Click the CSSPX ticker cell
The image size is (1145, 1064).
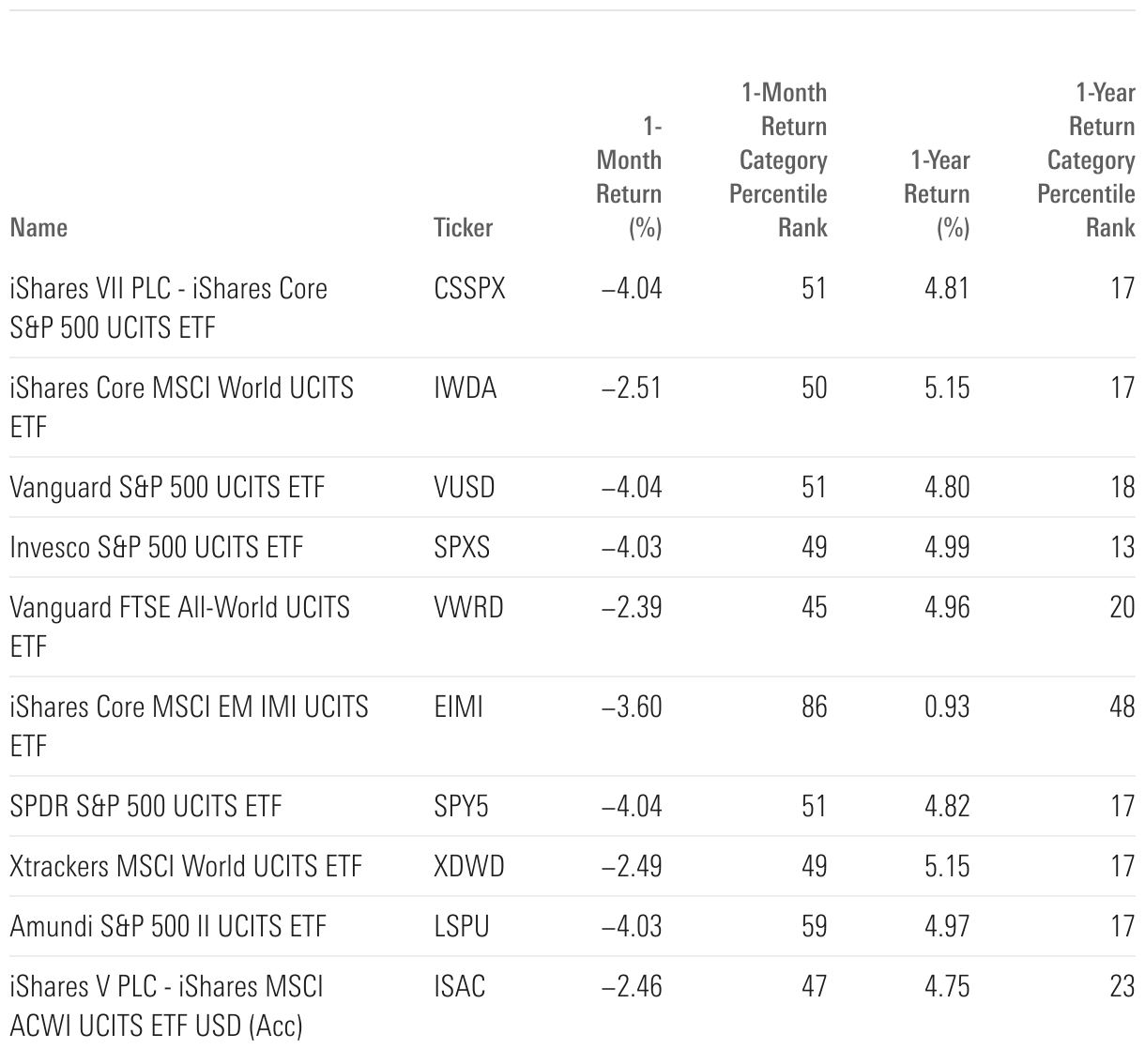click(x=469, y=289)
